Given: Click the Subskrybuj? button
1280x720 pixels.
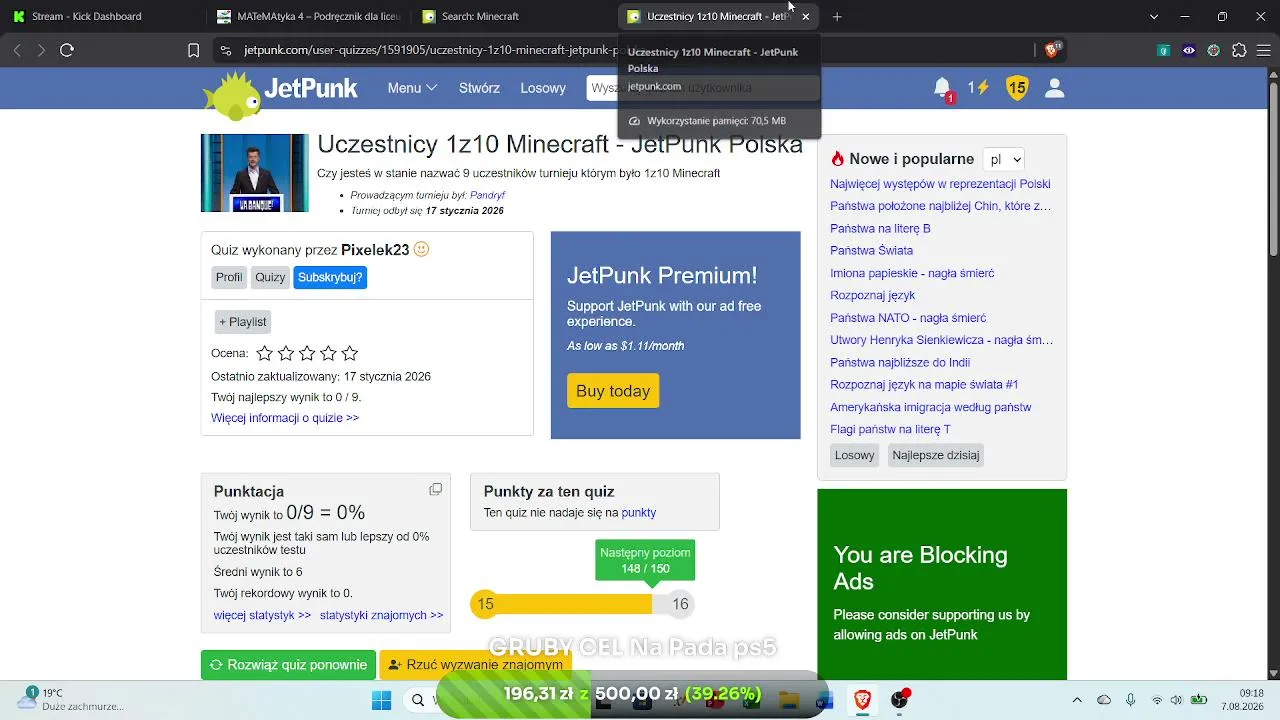Looking at the screenshot, I should (x=330, y=277).
